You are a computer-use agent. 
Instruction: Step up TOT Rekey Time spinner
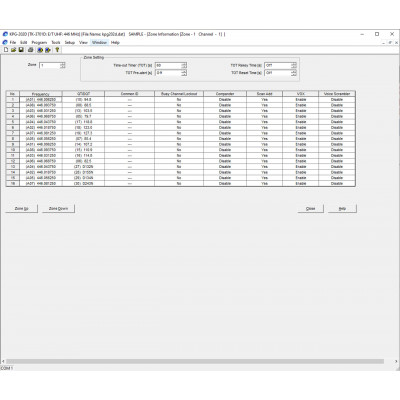293,64
